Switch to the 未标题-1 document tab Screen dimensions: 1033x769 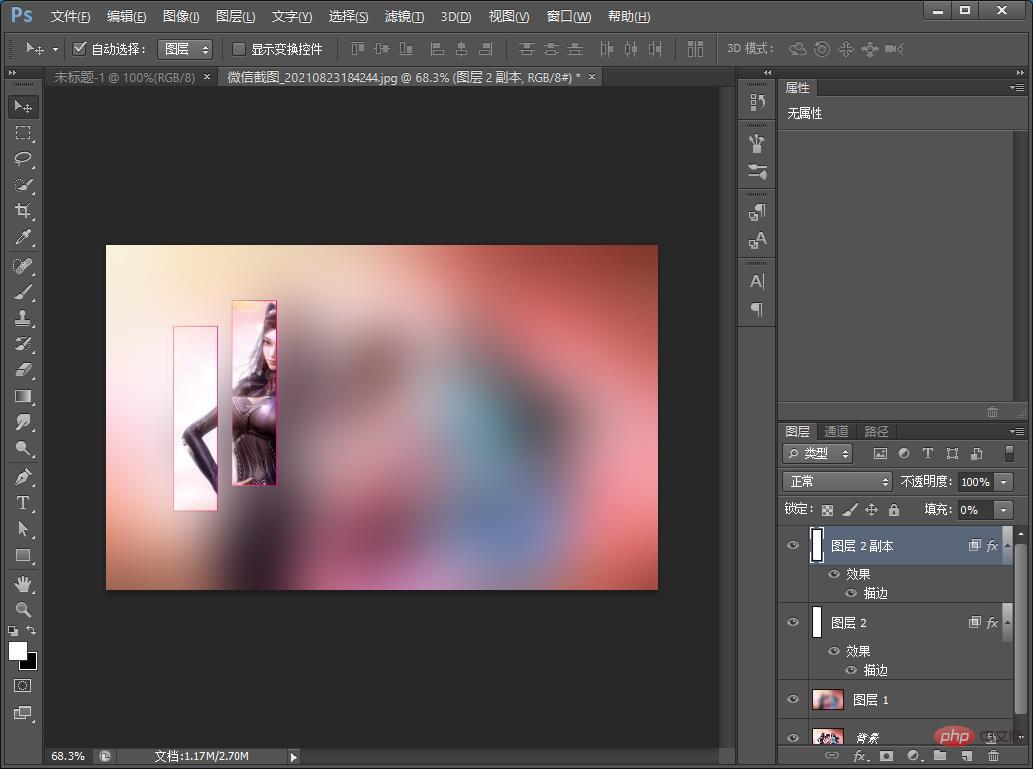[125, 78]
